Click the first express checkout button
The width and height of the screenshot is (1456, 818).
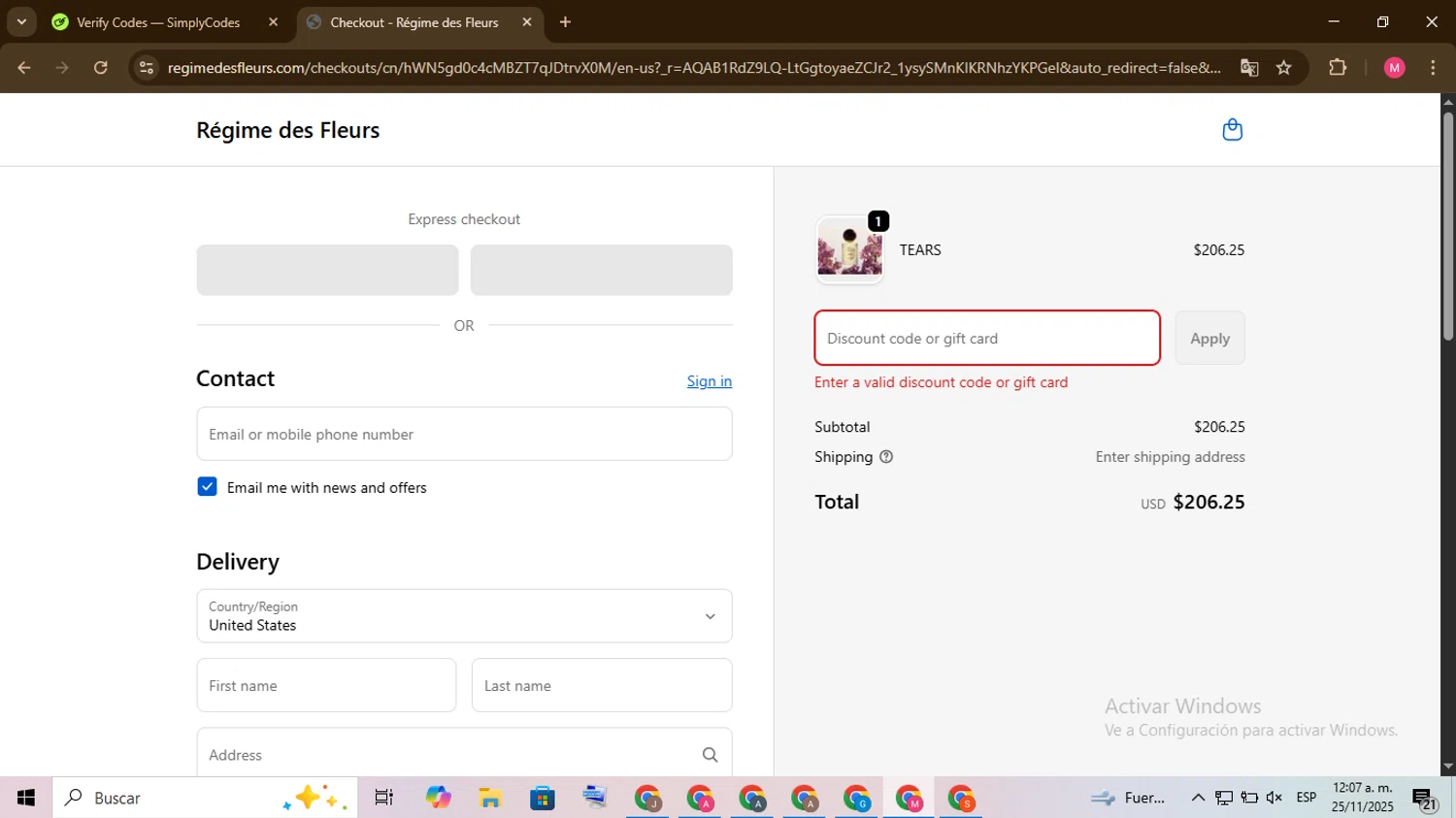coord(327,270)
